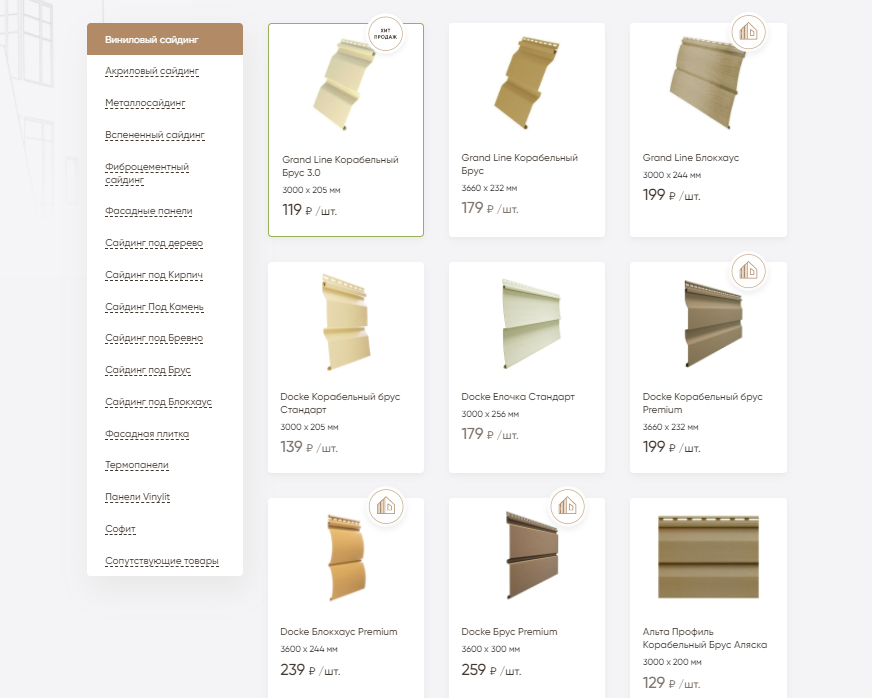Click house badge icon on Grand Line Блокхаус card
Viewport: 872px width, 698px height.
coord(748,32)
